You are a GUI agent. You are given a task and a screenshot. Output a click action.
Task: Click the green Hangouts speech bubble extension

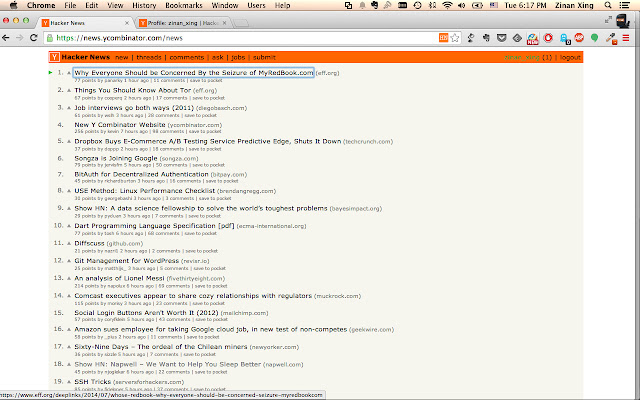pyautogui.click(x=595, y=38)
